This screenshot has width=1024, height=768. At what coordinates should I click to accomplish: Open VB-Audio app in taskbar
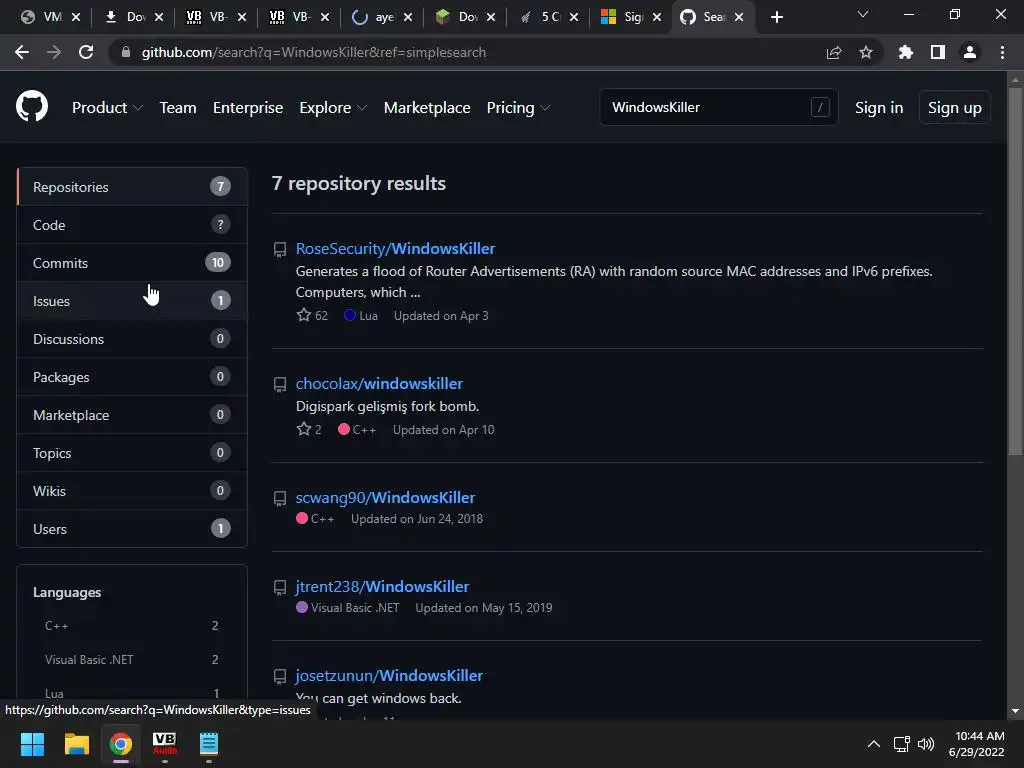coord(165,744)
